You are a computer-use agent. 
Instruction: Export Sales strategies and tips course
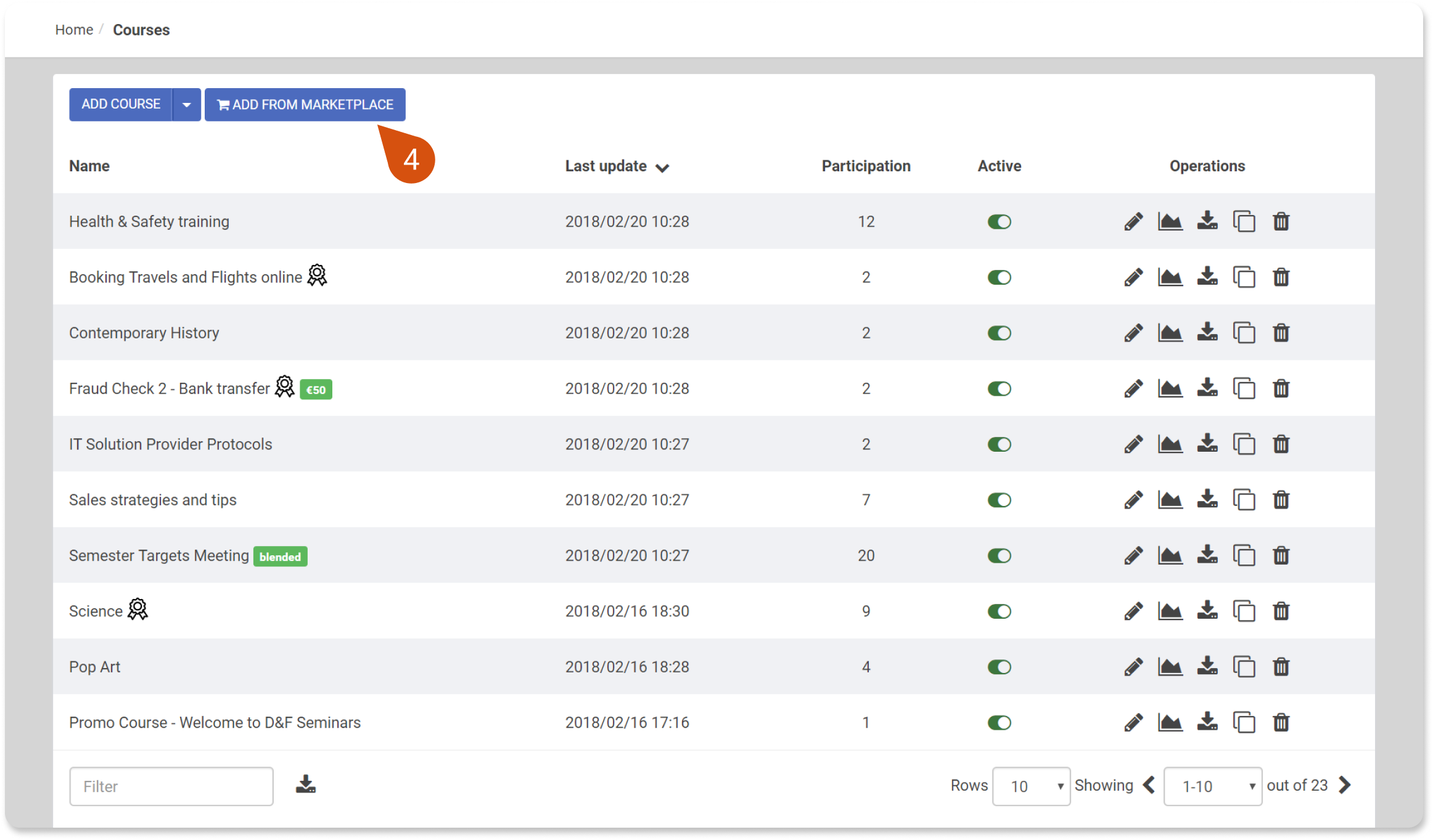(1207, 499)
